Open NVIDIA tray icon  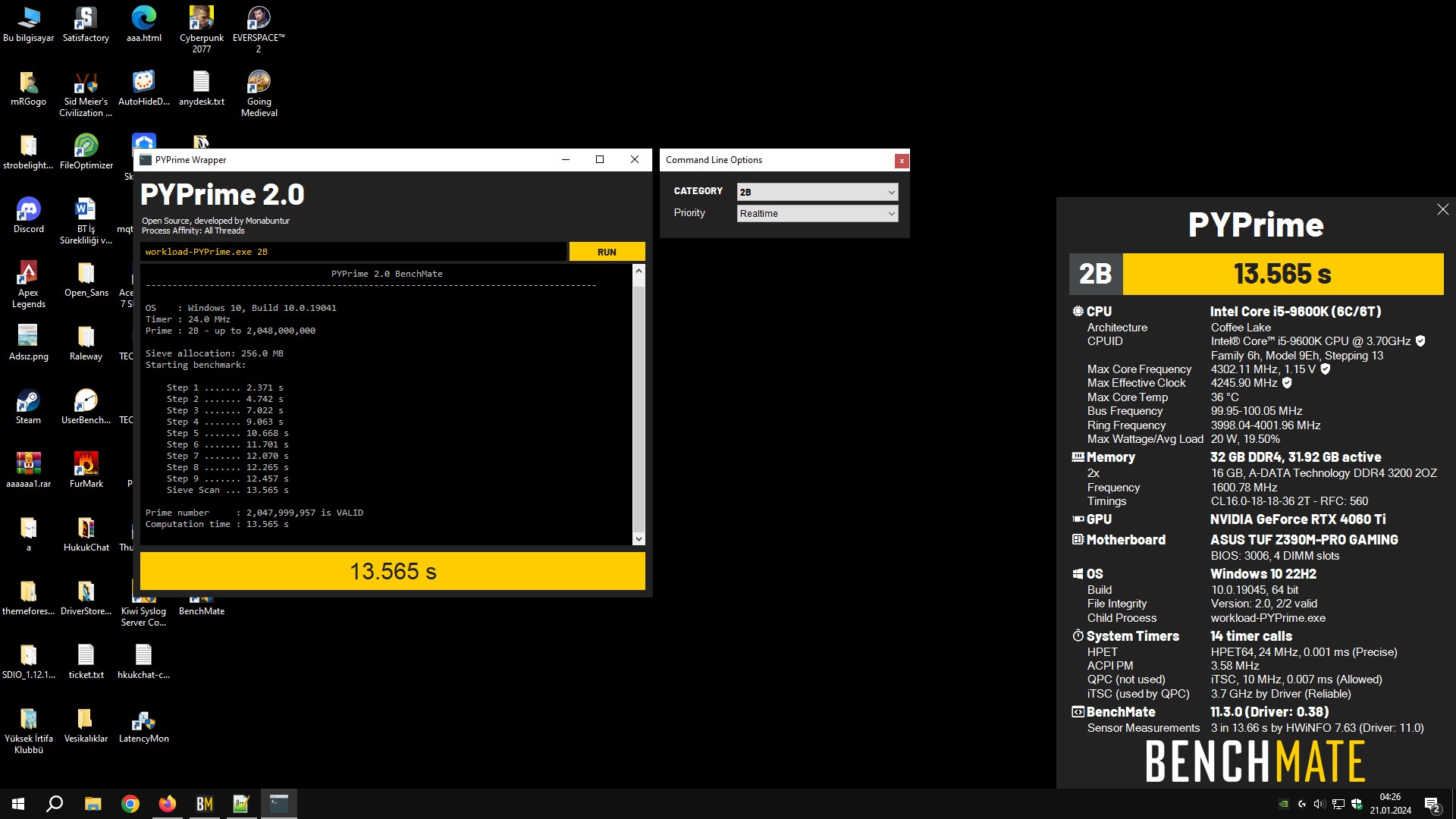click(1283, 804)
